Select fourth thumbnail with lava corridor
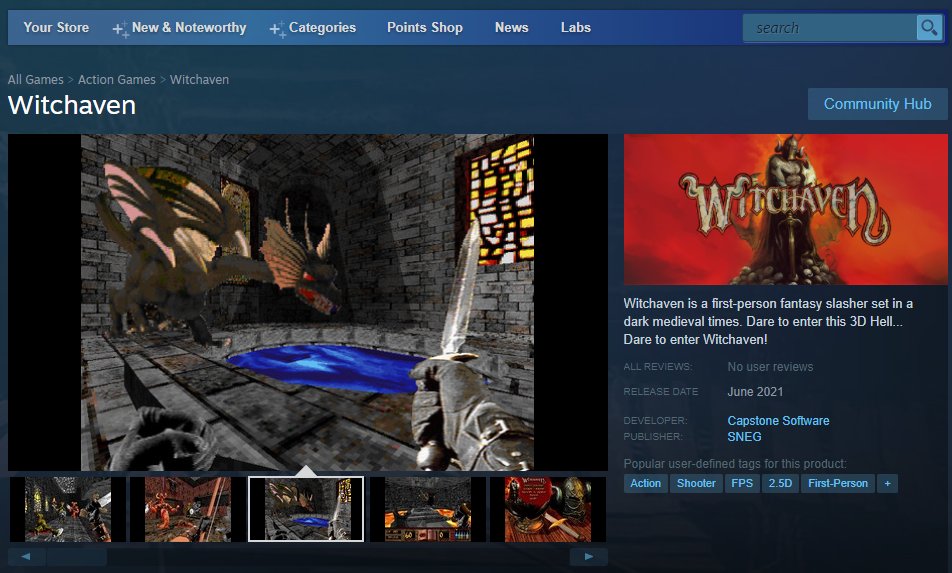Screen dimensions: 952x573 [428, 509]
